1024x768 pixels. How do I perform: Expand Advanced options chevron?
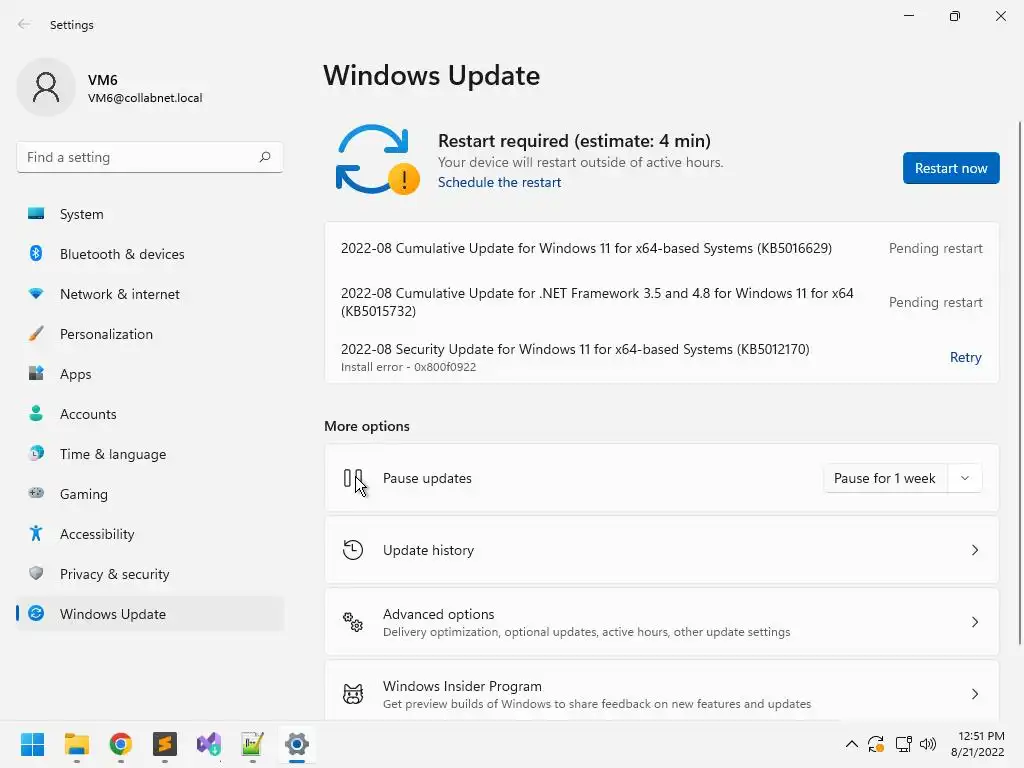(x=974, y=622)
